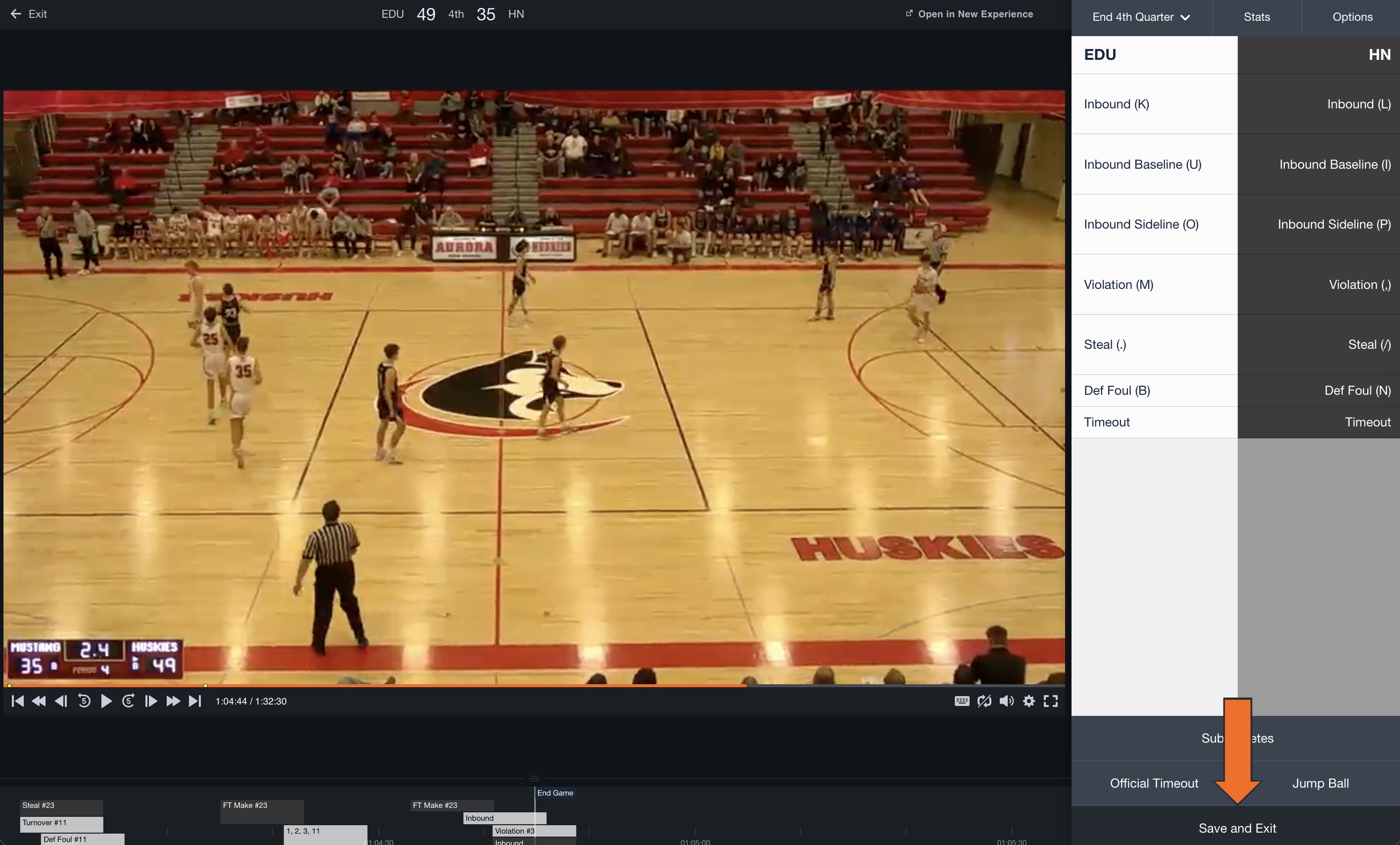Select the EDU team header
The image size is (1400, 845).
pyautogui.click(x=1155, y=54)
